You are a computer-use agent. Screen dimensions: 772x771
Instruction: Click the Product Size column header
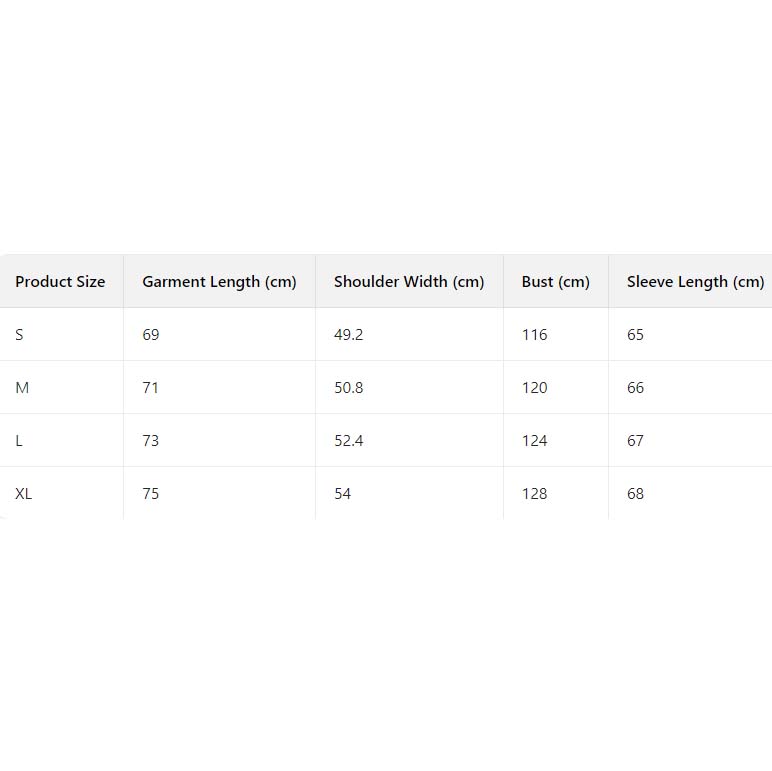click(x=60, y=282)
